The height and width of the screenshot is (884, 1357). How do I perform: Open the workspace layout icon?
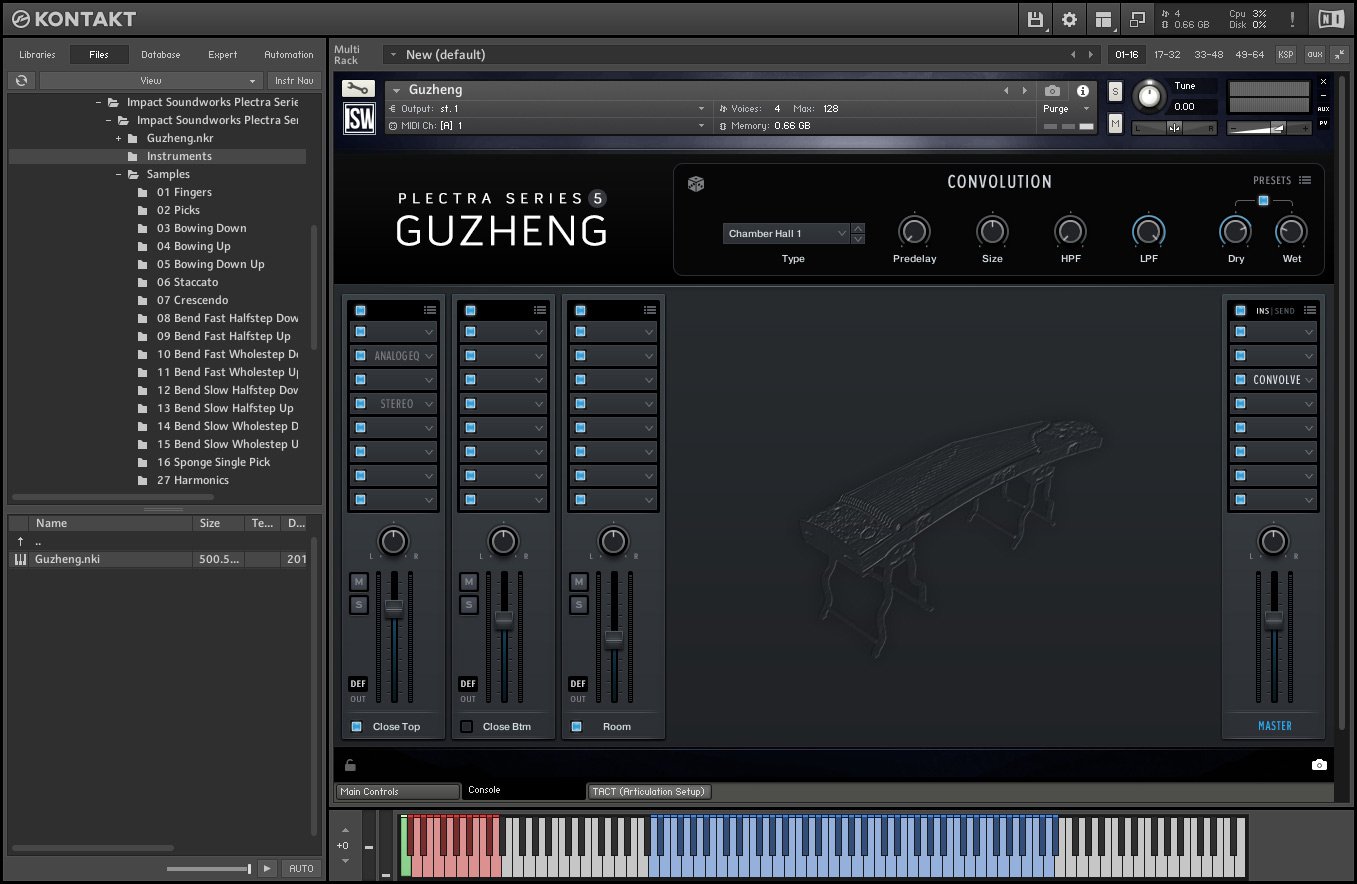(x=1103, y=19)
